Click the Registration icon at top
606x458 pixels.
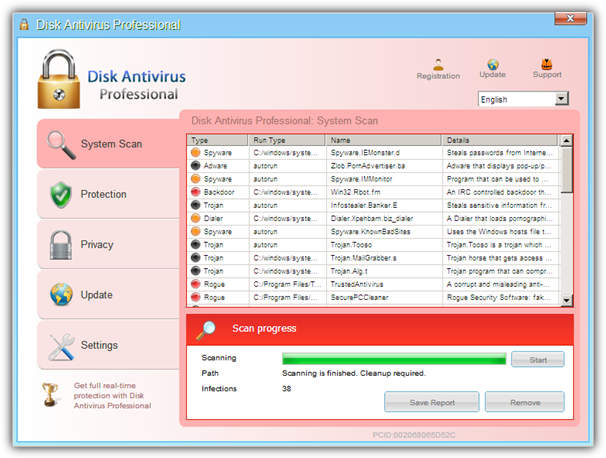[x=438, y=64]
